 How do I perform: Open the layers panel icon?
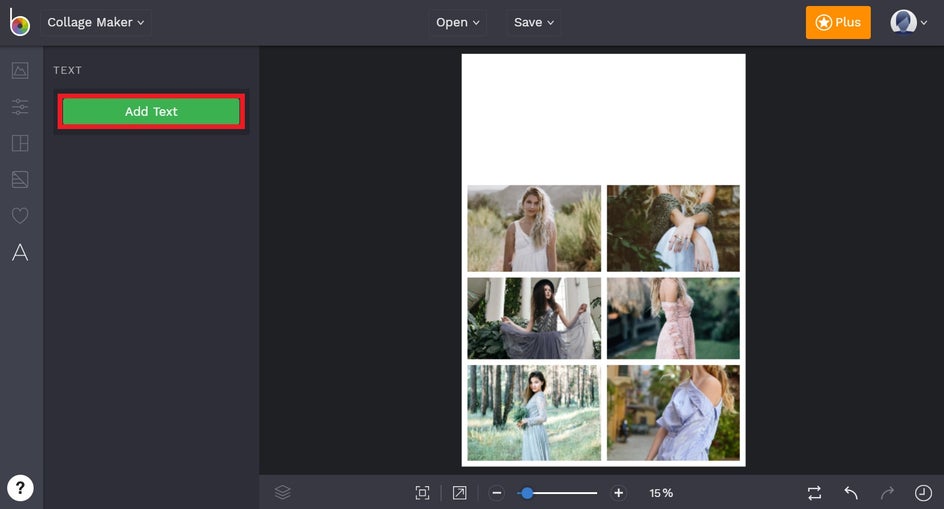pos(283,493)
